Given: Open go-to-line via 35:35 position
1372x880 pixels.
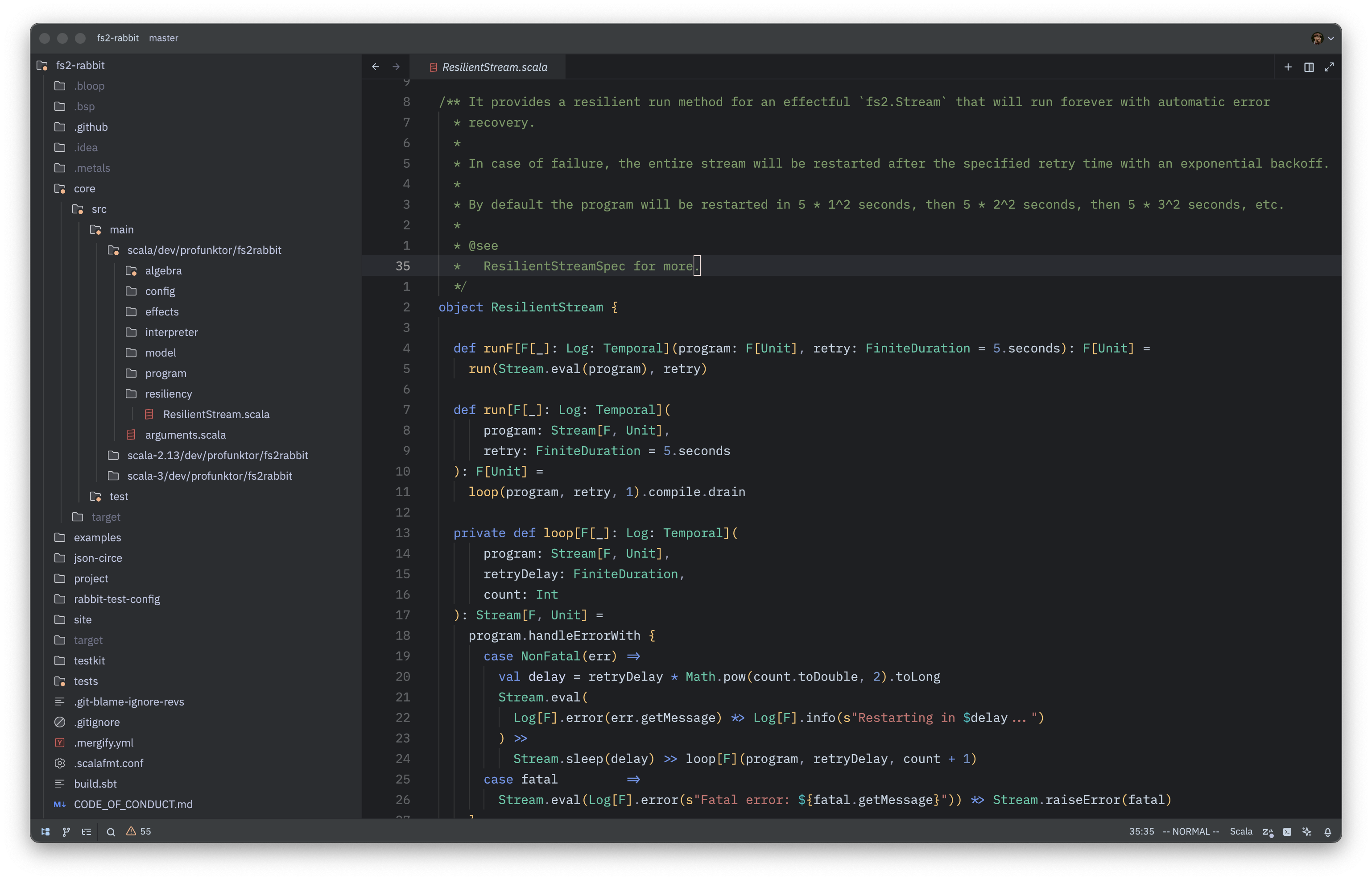Looking at the screenshot, I should (x=1141, y=831).
